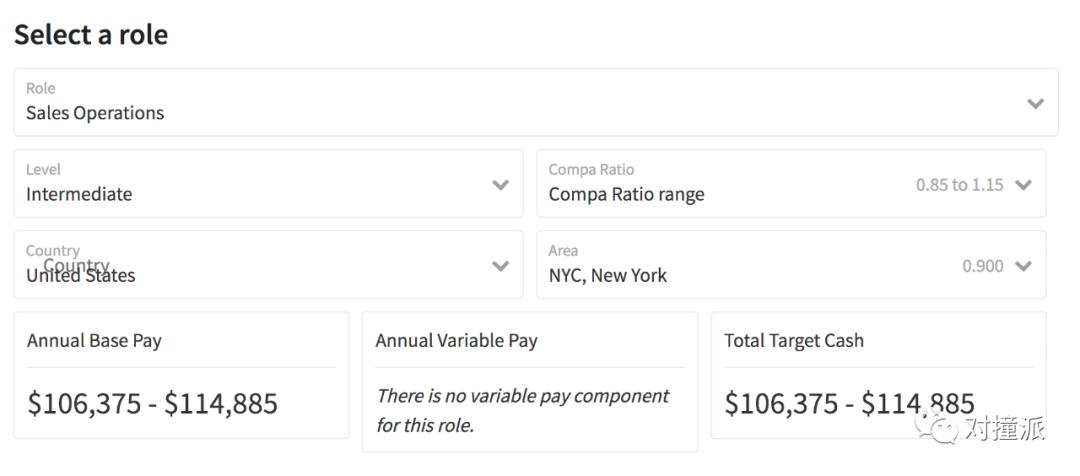Click the "Select a role" heading
Viewport: 1080px width, 476px height.
tap(91, 35)
